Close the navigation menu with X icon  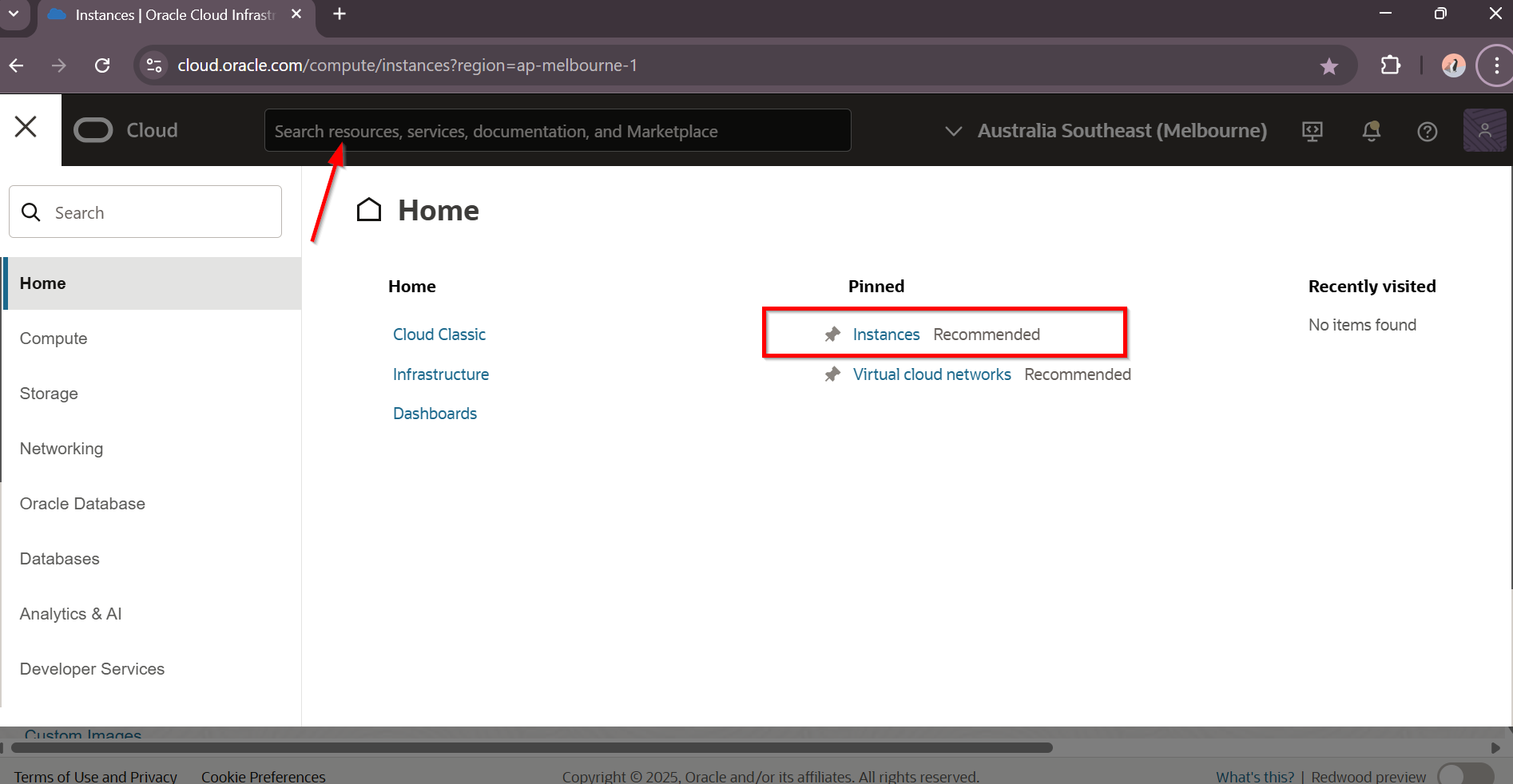click(26, 127)
